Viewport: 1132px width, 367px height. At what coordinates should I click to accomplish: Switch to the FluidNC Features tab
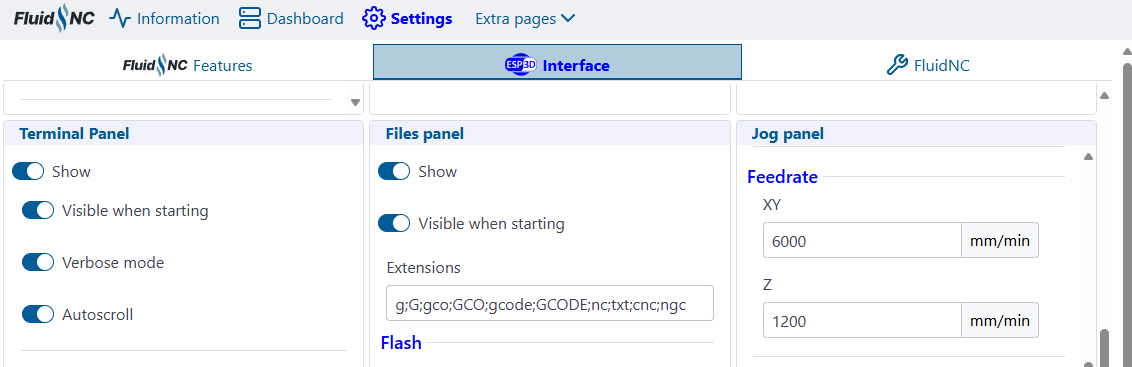coord(188,65)
